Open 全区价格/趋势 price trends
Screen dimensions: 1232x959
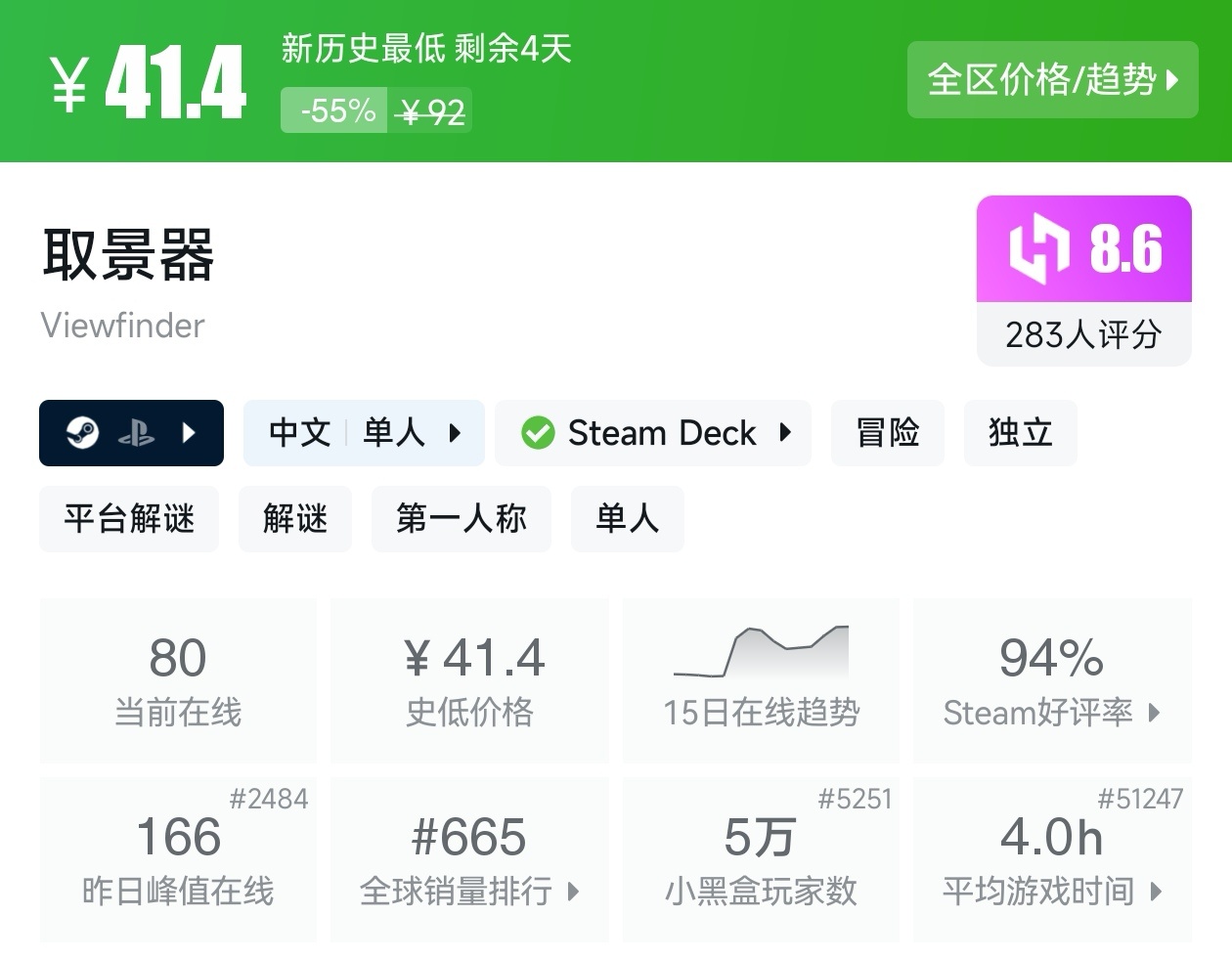coord(1052,80)
